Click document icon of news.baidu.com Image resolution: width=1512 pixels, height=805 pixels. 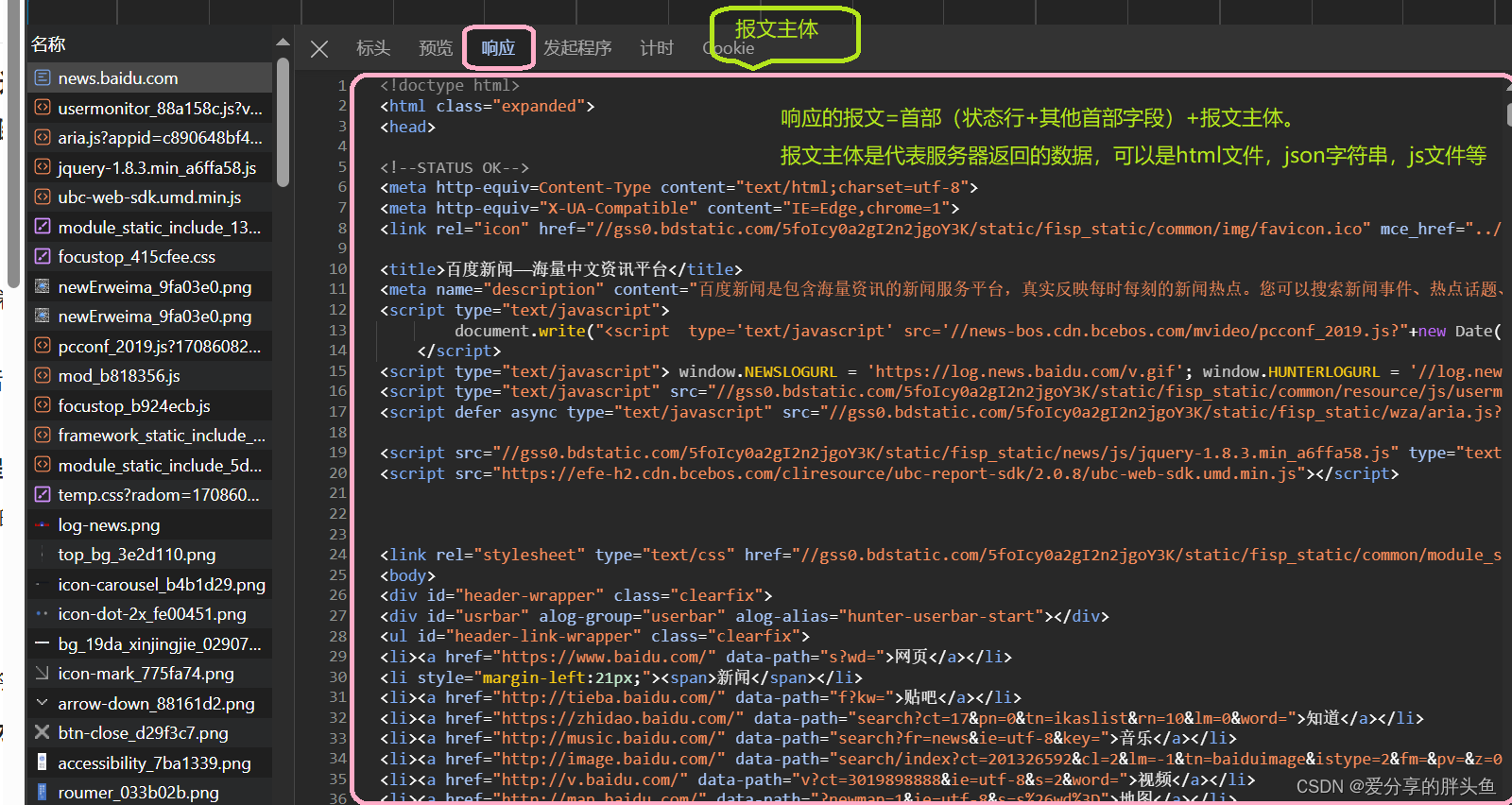point(42,77)
